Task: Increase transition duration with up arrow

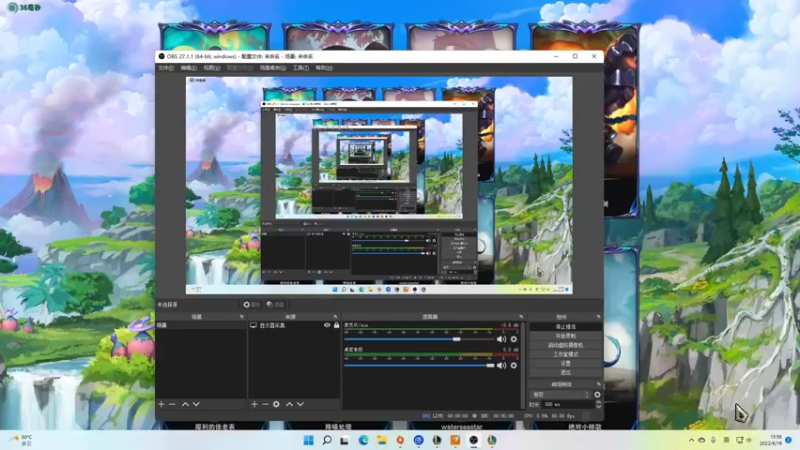Action: [598, 402]
